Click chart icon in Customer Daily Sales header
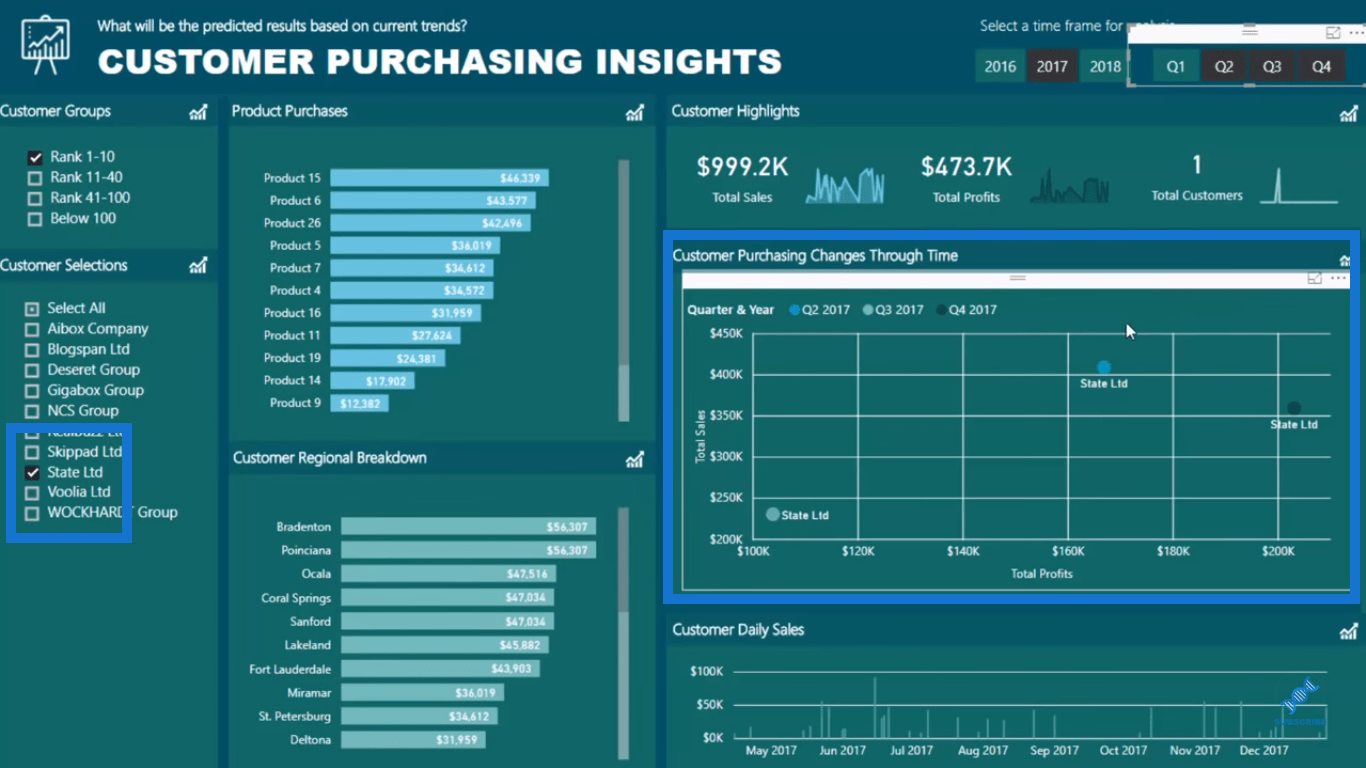 [1348, 631]
